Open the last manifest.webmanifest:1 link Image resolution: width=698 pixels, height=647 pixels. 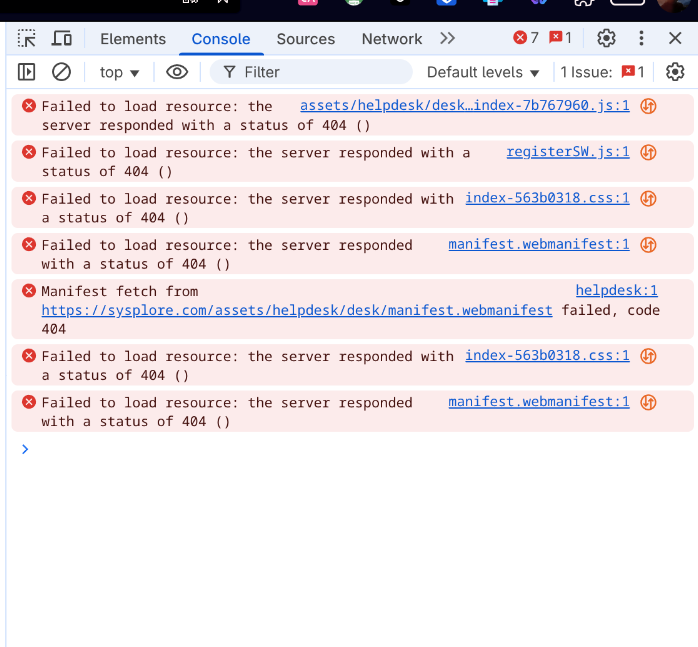click(539, 402)
